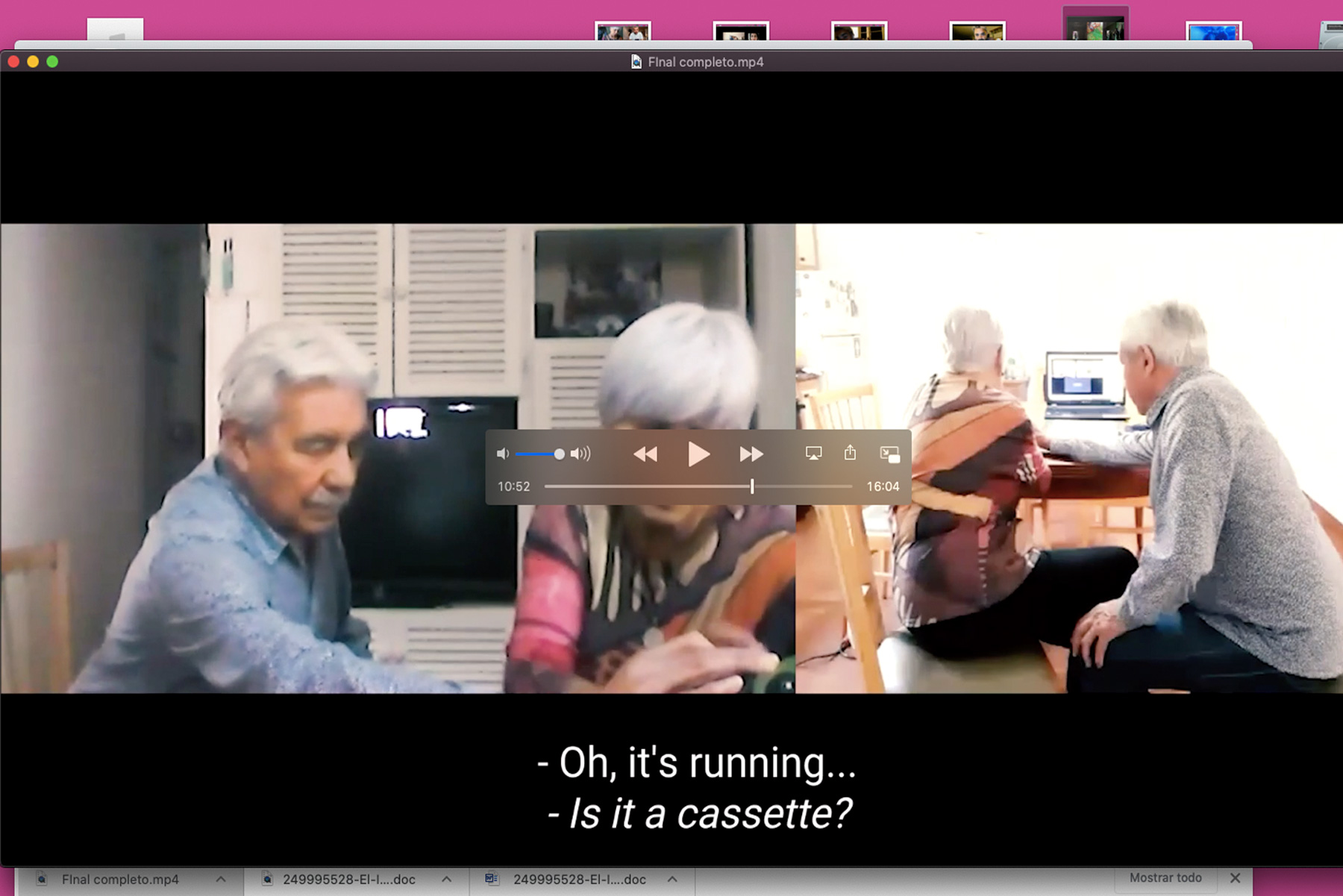Screen dimensions: 1343x896
Task: Rewind the video playback
Action: click(x=645, y=454)
